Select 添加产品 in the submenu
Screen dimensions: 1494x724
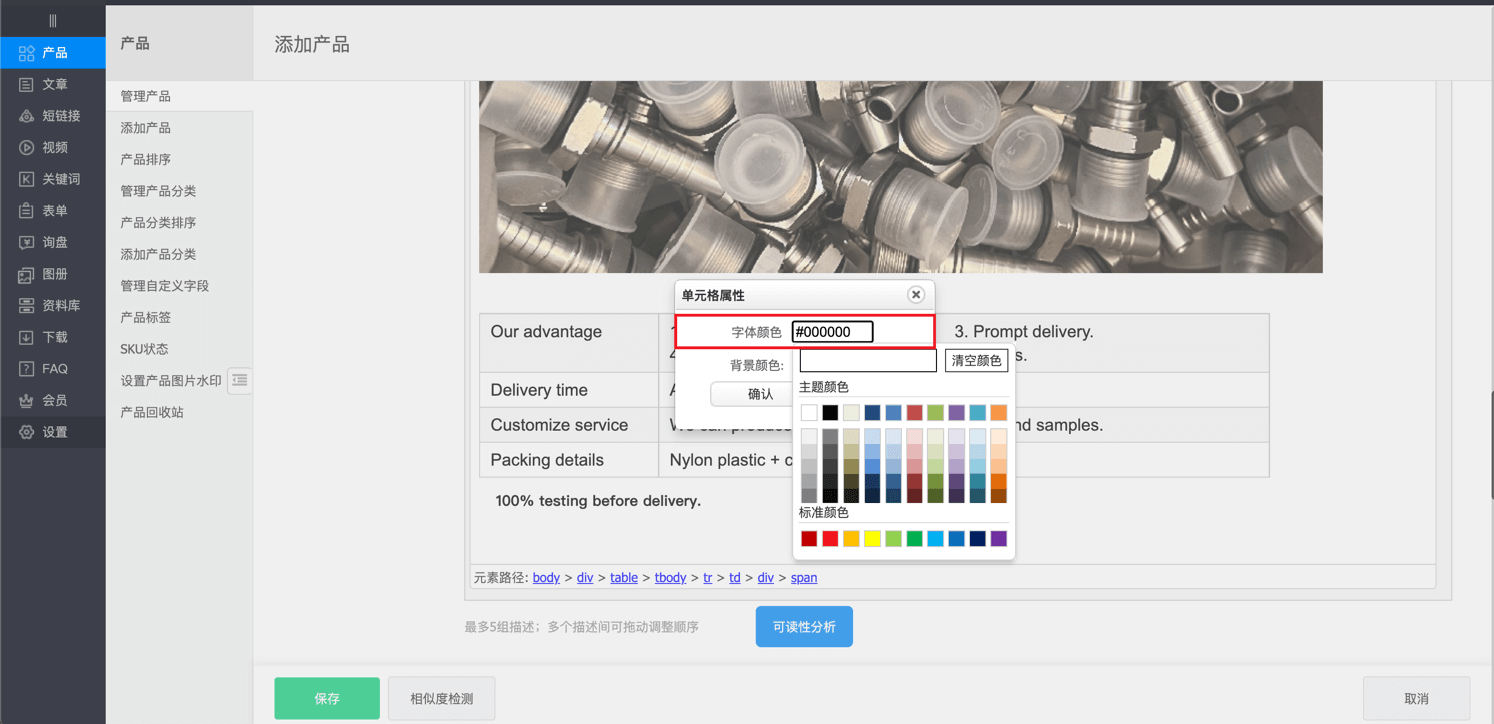[146, 128]
